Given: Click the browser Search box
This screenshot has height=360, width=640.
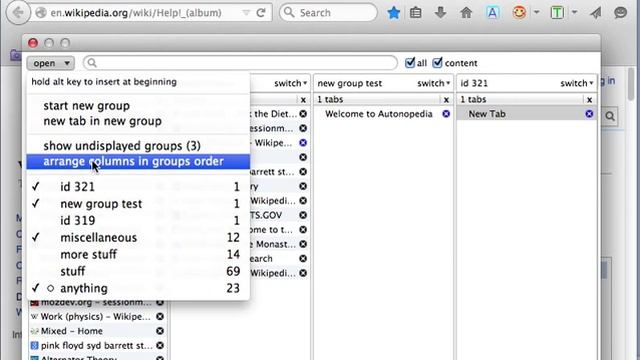Looking at the screenshot, I should (328, 13).
